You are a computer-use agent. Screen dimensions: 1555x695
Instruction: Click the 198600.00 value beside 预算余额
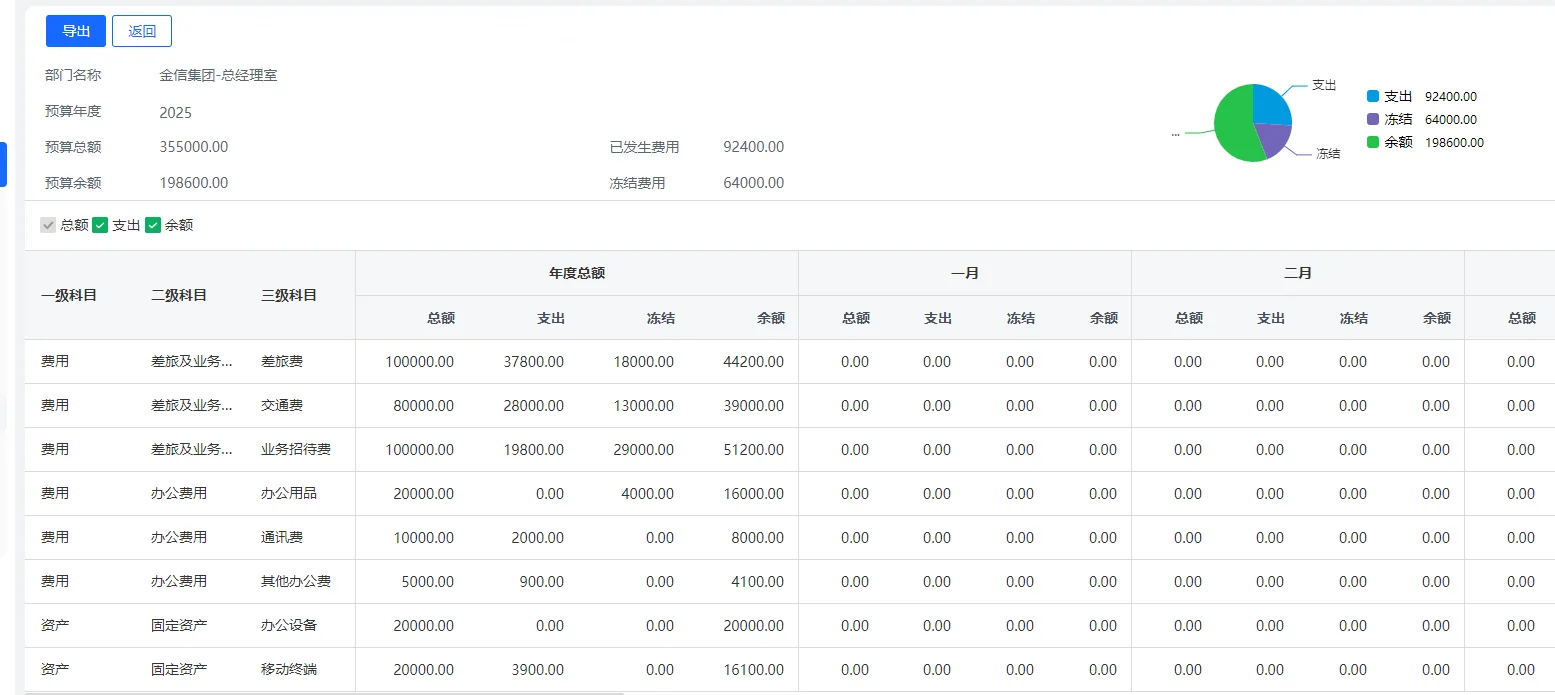tap(194, 183)
